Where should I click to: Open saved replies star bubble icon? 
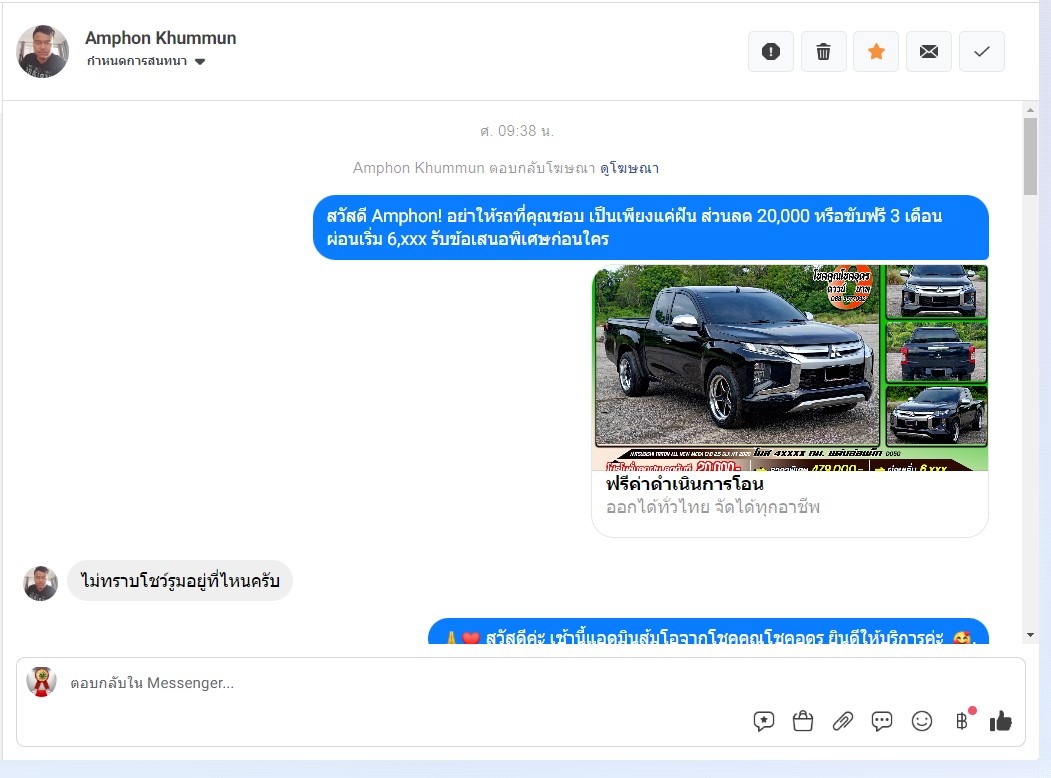[764, 721]
